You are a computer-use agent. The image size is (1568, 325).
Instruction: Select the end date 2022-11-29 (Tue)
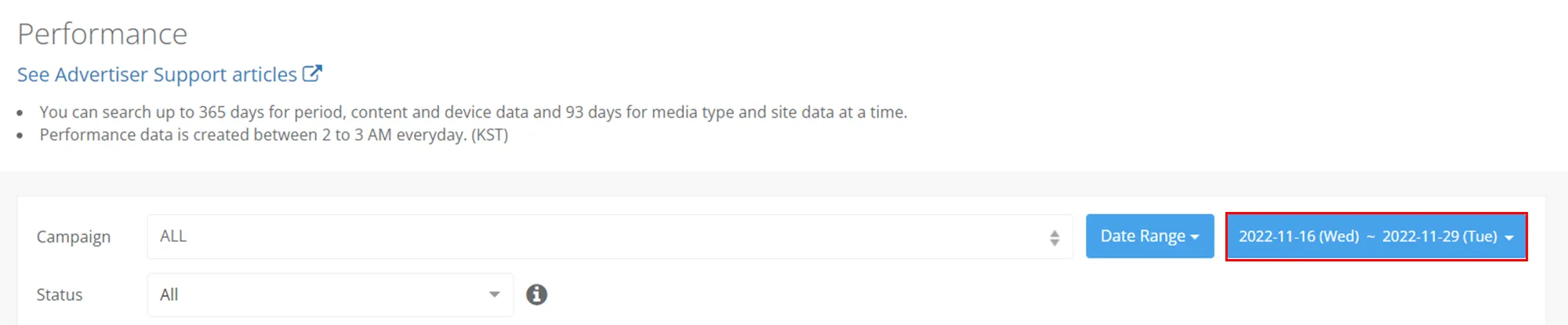1439,236
